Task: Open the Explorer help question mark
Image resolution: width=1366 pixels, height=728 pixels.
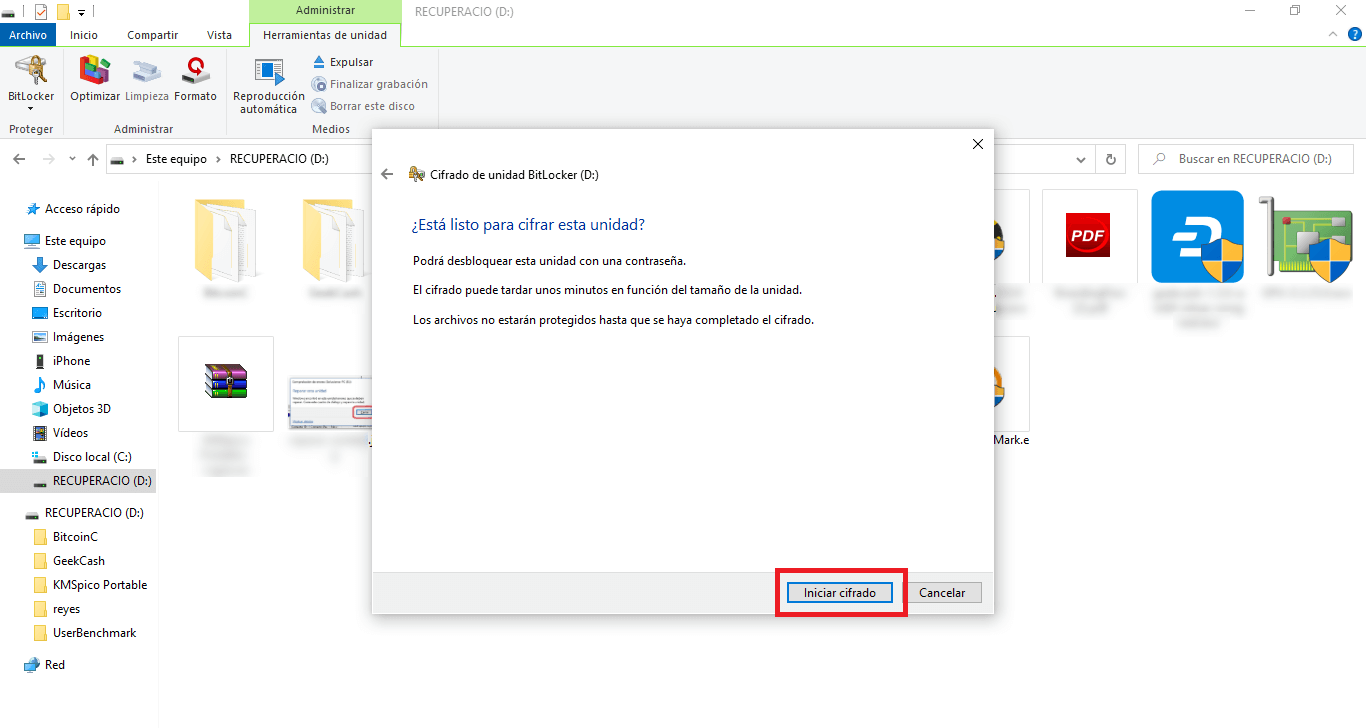Action: 1354,34
